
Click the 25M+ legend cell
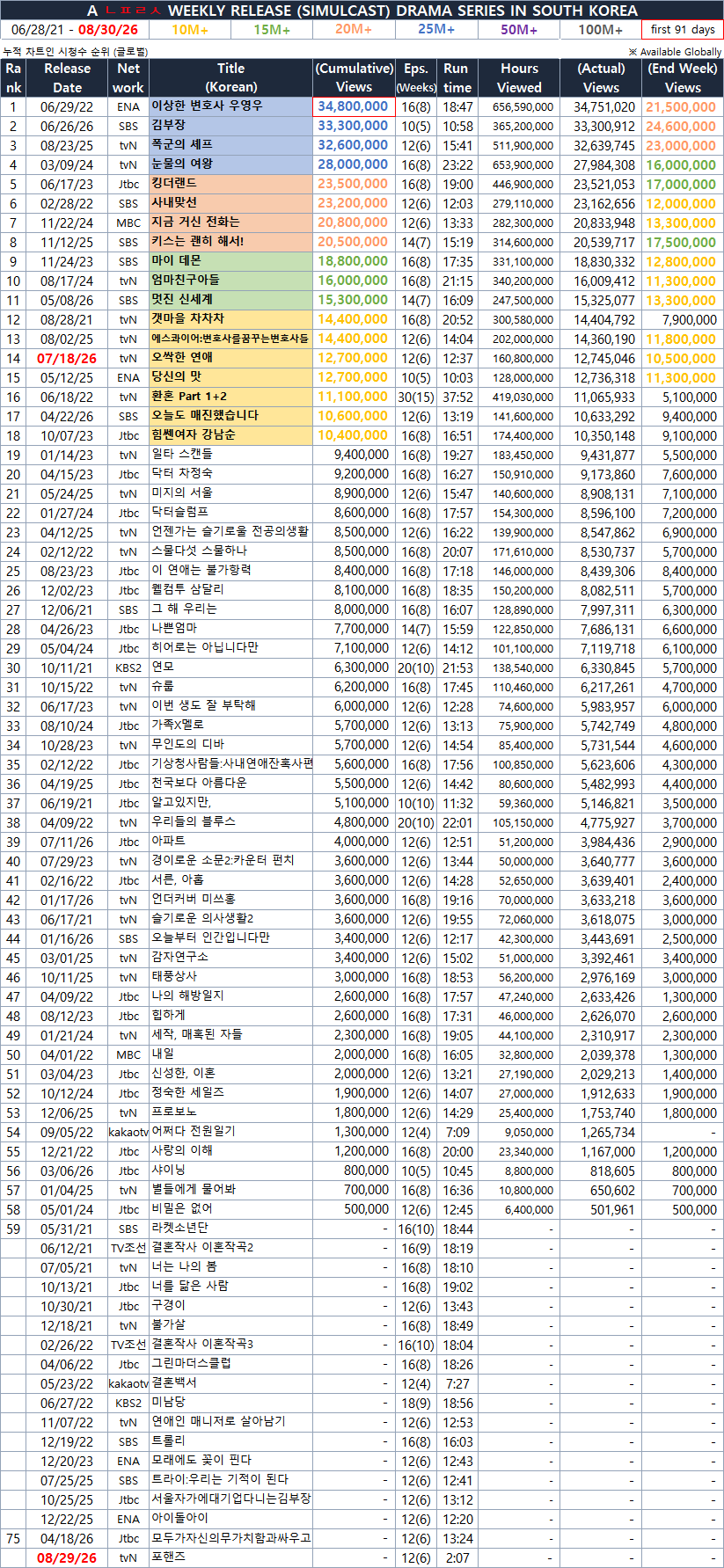pos(436,29)
